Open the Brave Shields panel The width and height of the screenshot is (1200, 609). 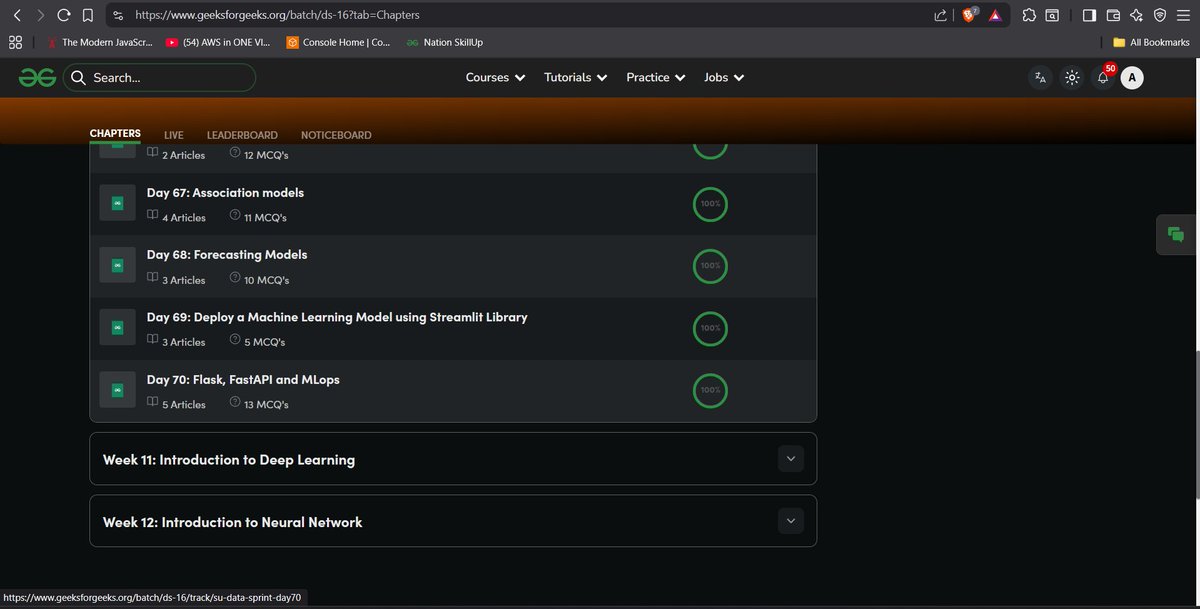click(969, 16)
